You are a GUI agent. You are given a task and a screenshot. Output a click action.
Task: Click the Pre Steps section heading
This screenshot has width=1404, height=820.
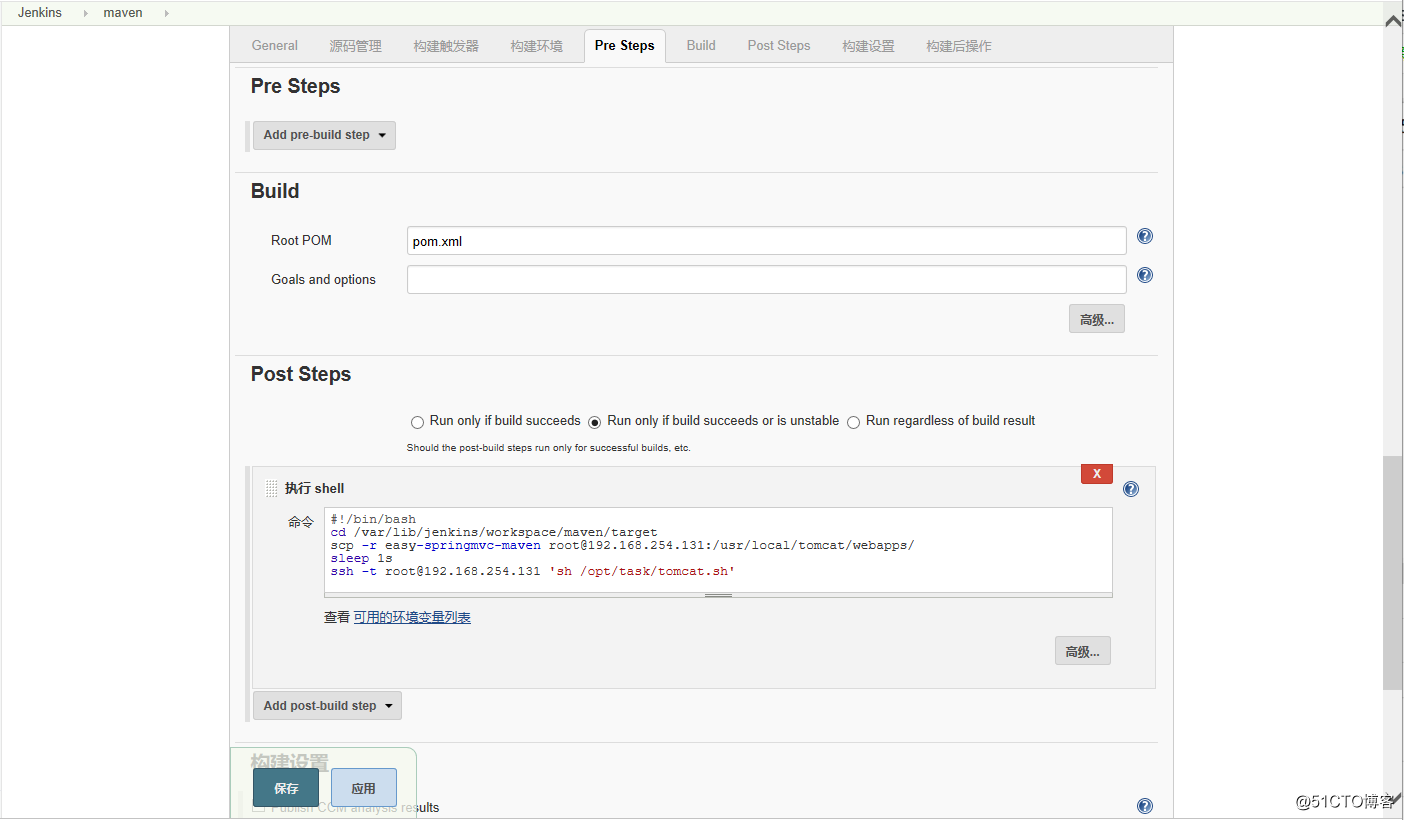pos(295,86)
